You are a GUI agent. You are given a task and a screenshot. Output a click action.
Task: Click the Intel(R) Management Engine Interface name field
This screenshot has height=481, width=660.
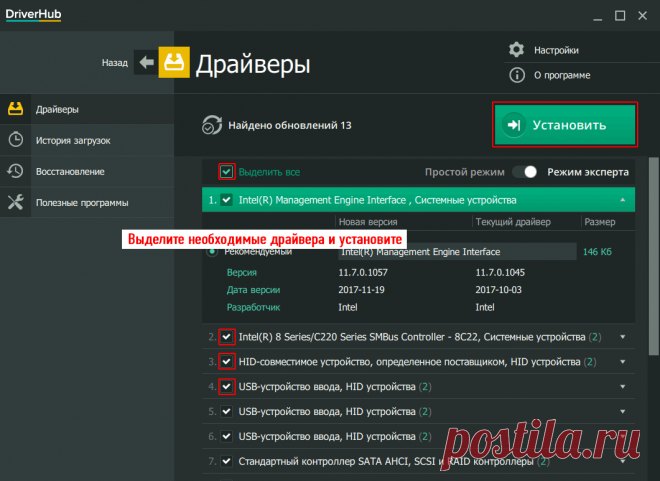tap(457, 252)
